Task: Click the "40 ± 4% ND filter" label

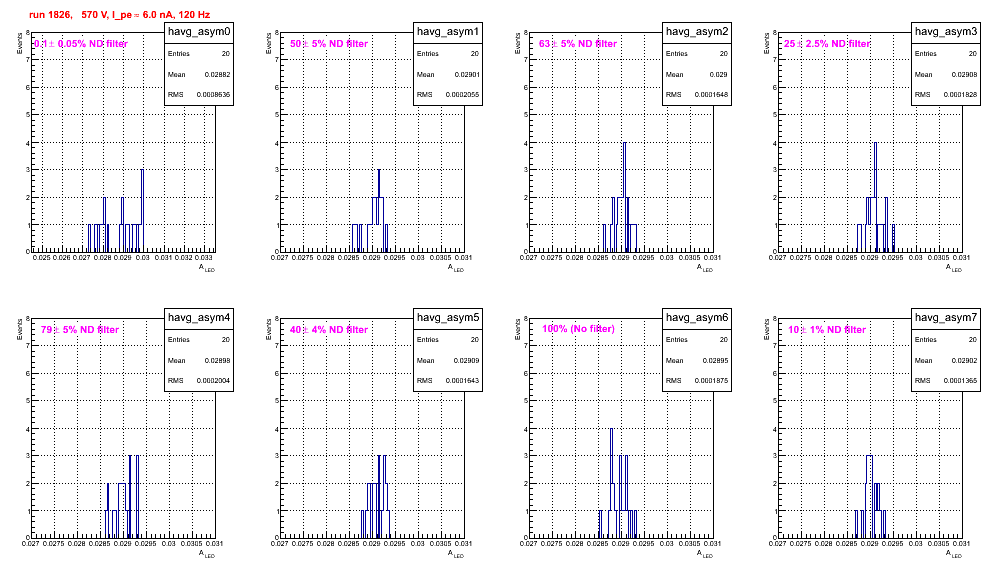Action: 329,330
